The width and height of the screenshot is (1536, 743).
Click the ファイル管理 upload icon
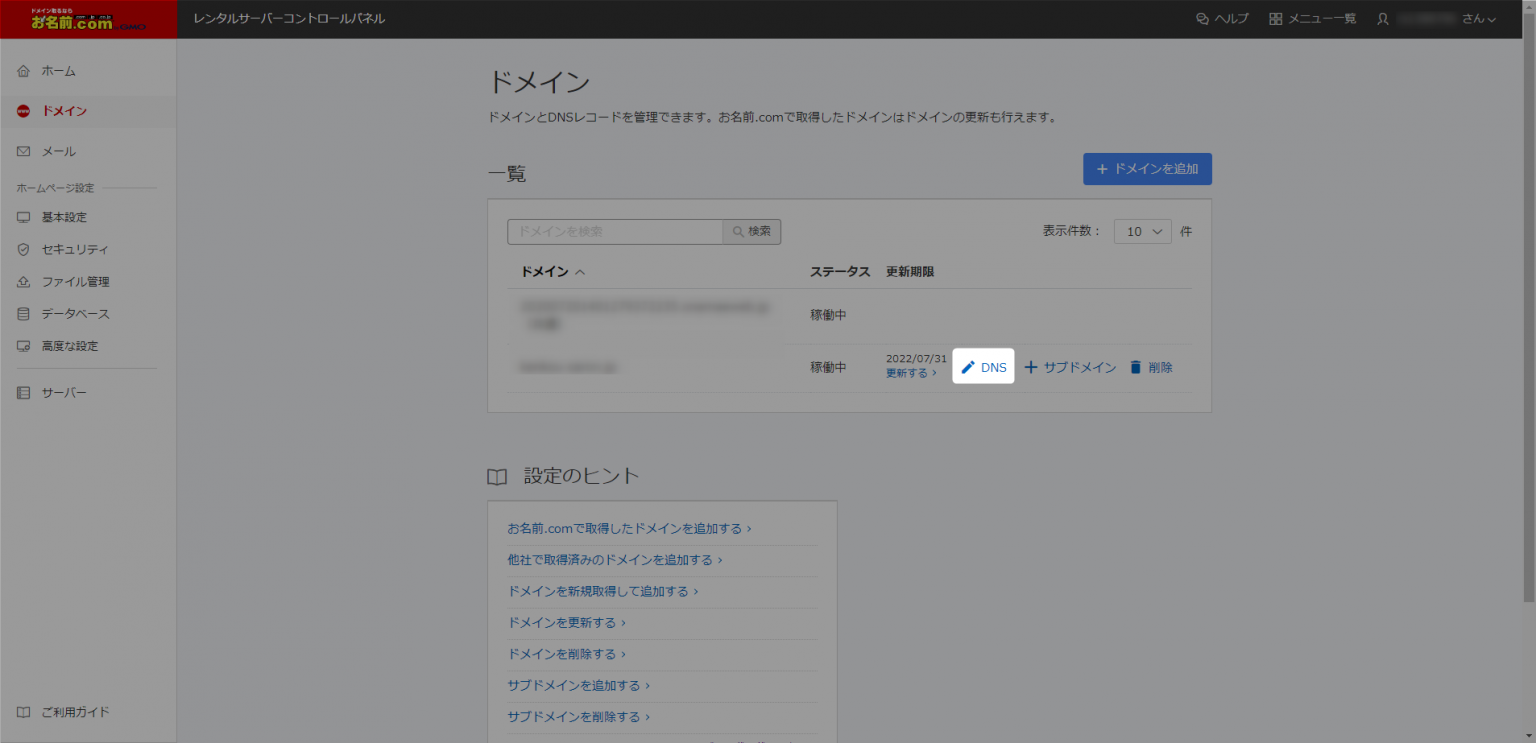[x=24, y=282]
